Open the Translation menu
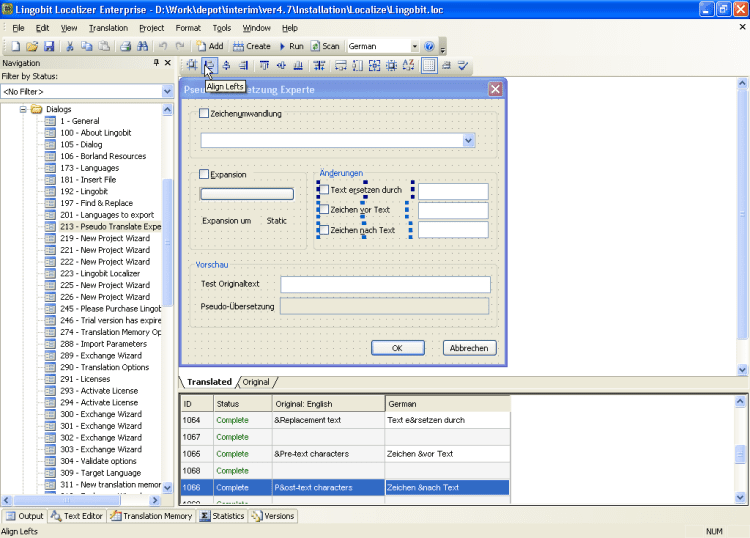This screenshot has width=750, height=538. tap(108, 28)
